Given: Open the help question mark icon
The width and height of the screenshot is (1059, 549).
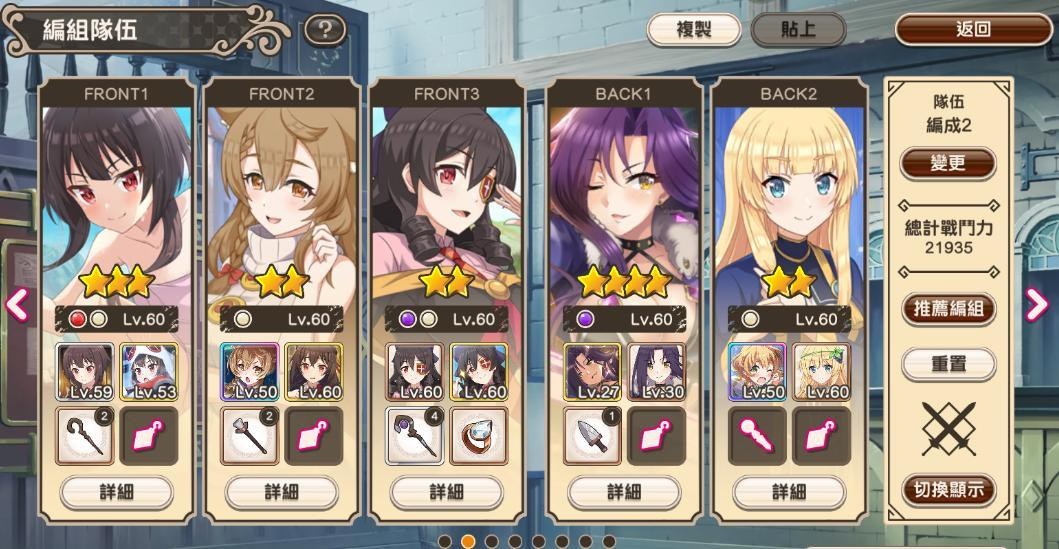Looking at the screenshot, I should pos(325,30).
